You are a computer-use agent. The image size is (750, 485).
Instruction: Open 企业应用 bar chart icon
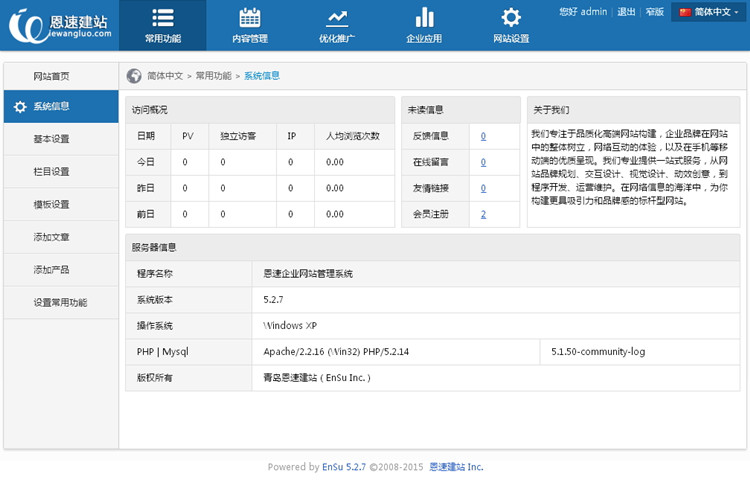point(424,17)
